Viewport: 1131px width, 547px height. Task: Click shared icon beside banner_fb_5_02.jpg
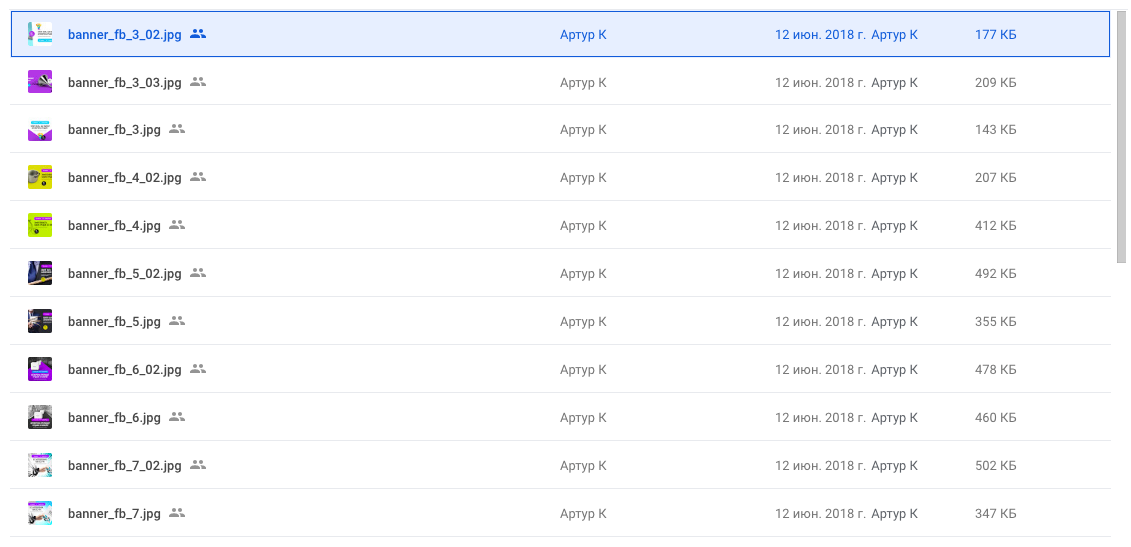coord(198,273)
